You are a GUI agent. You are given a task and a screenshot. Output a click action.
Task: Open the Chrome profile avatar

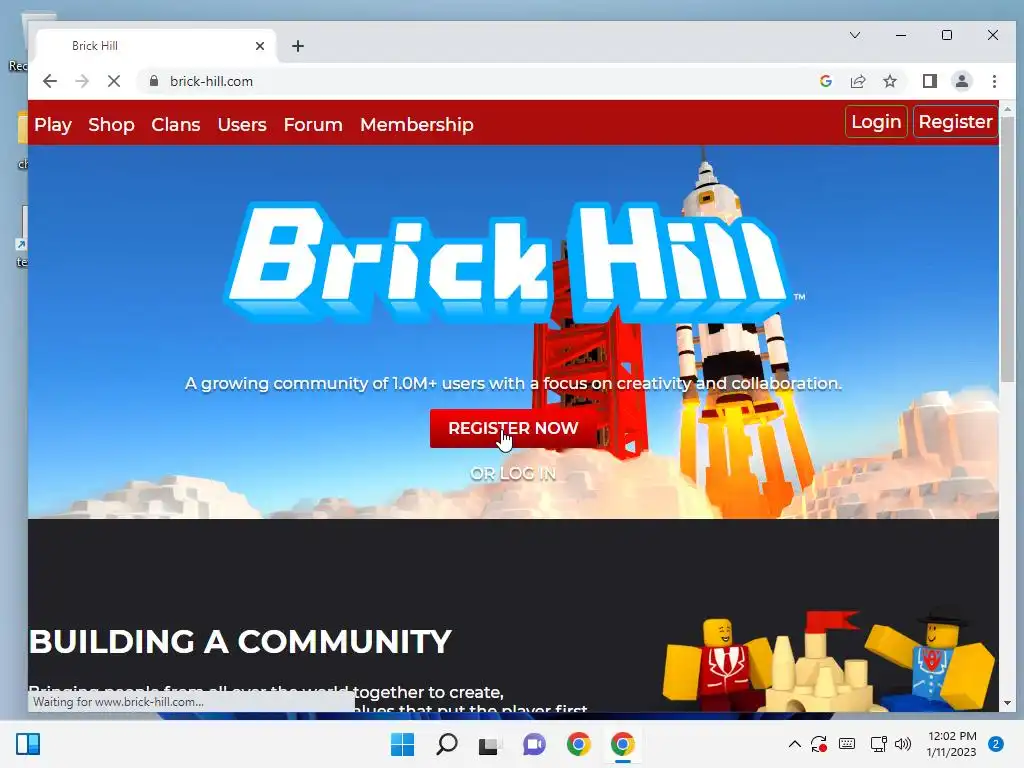961,81
